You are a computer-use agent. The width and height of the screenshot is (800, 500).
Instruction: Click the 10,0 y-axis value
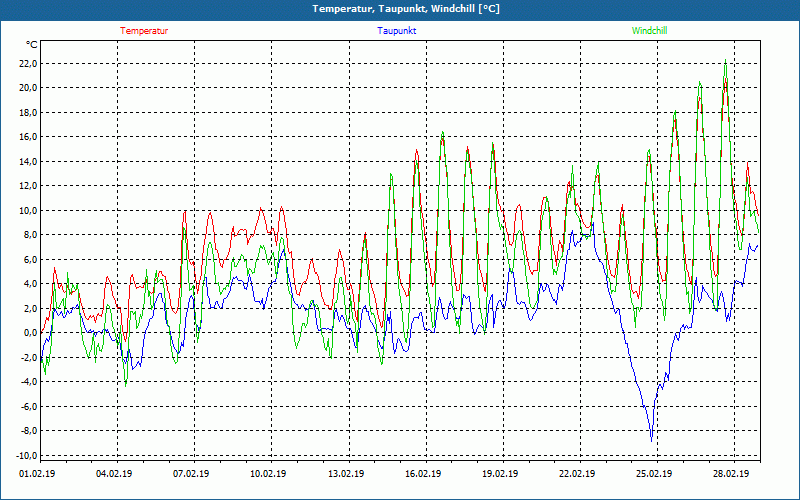(x=28, y=210)
